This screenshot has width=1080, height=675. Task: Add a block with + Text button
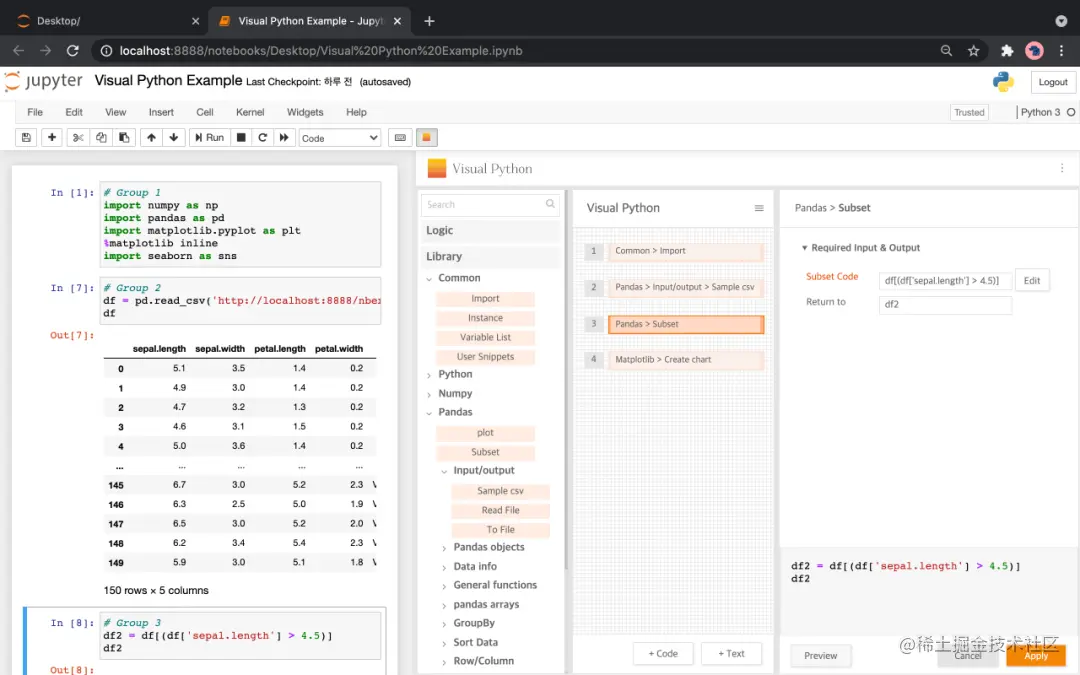[731, 654]
